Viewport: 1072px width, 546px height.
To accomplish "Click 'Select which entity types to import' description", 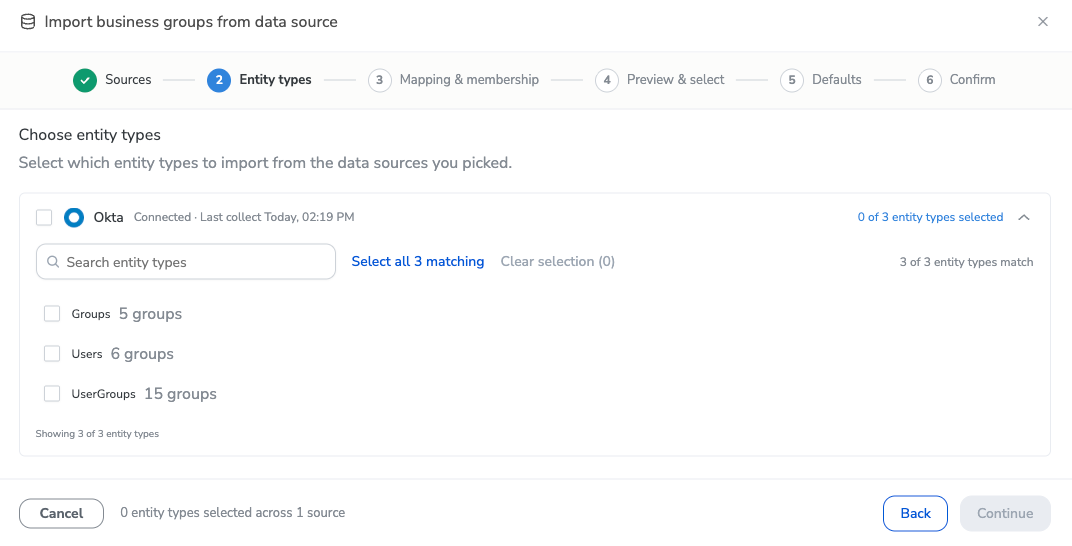I will (265, 163).
